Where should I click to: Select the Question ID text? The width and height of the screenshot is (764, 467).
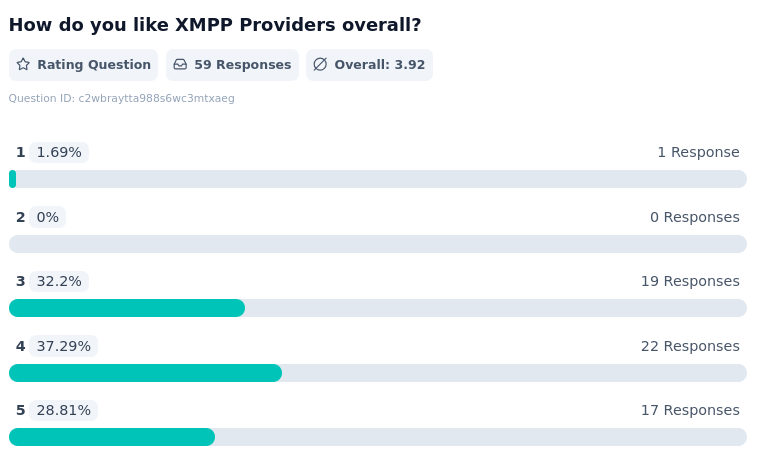pos(121,98)
